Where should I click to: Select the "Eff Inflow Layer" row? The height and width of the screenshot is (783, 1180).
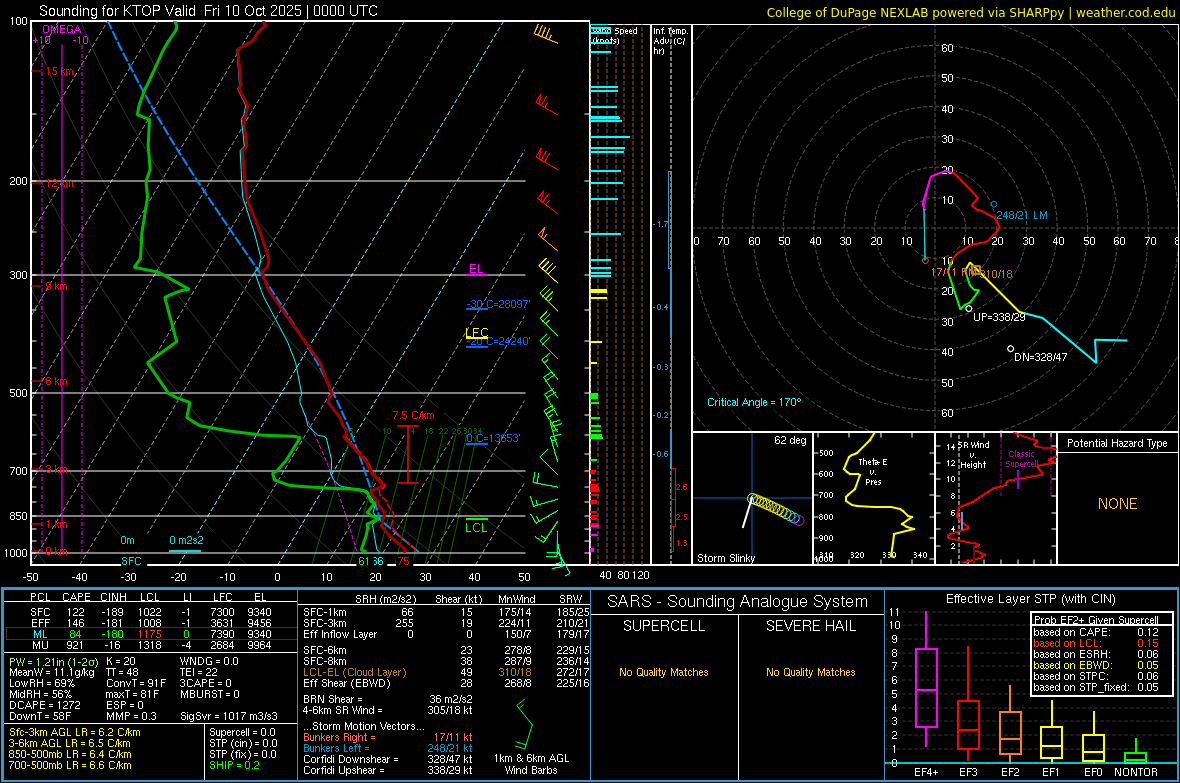pos(446,634)
